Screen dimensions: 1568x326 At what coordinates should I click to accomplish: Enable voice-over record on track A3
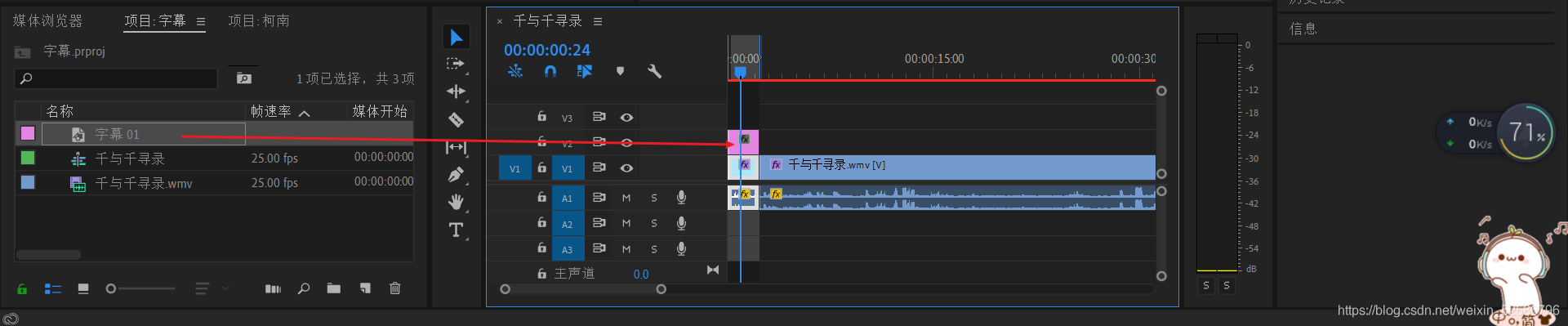[681, 248]
